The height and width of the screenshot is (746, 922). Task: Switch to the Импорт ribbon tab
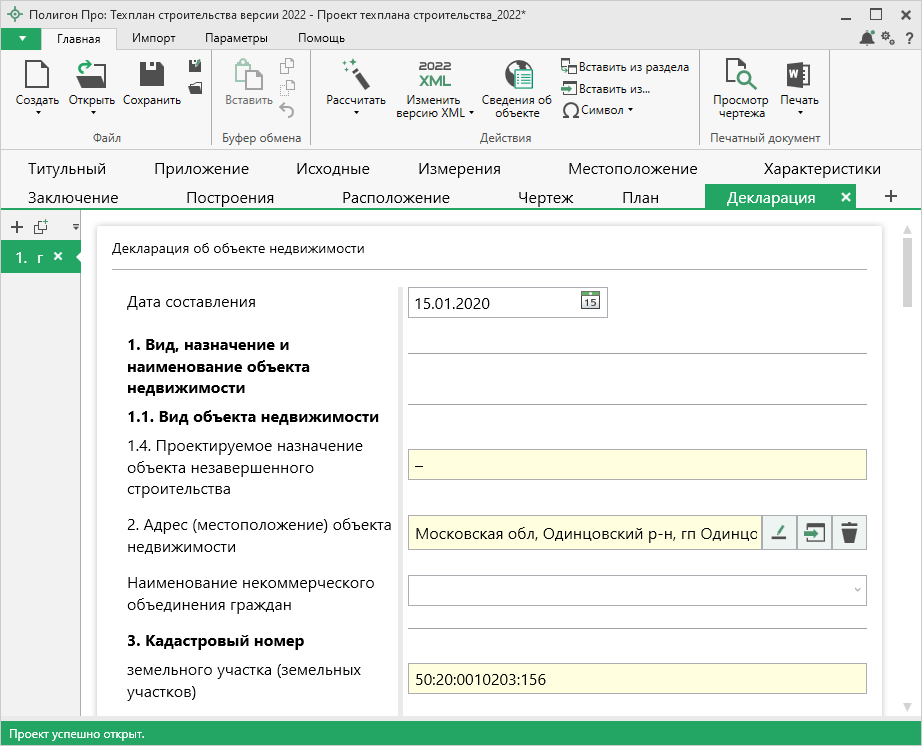[153, 38]
